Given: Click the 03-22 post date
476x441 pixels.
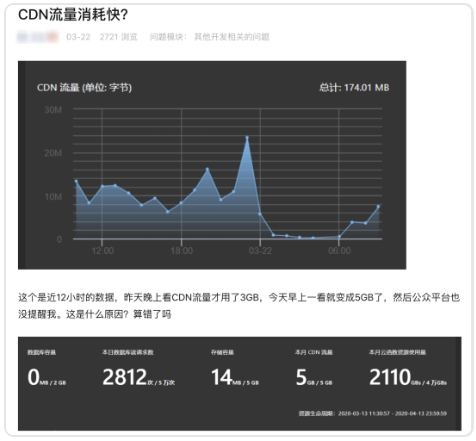Looking at the screenshot, I should point(78,37).
